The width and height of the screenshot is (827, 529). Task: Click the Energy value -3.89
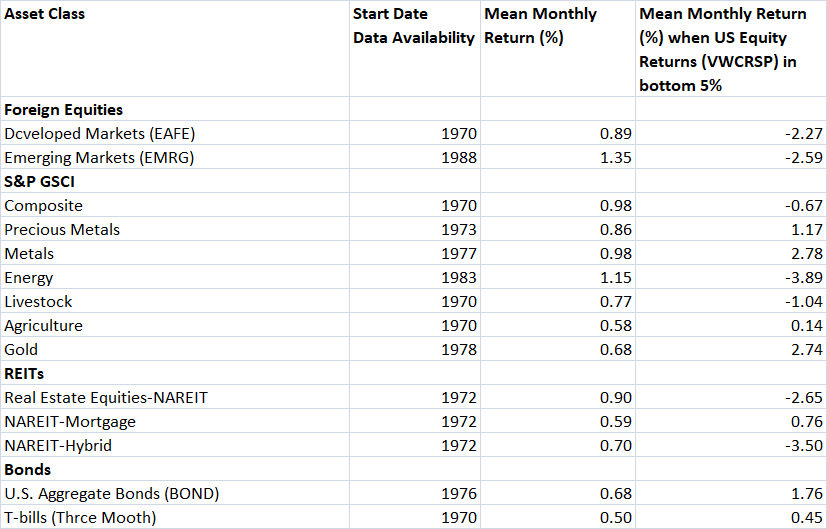803,277
